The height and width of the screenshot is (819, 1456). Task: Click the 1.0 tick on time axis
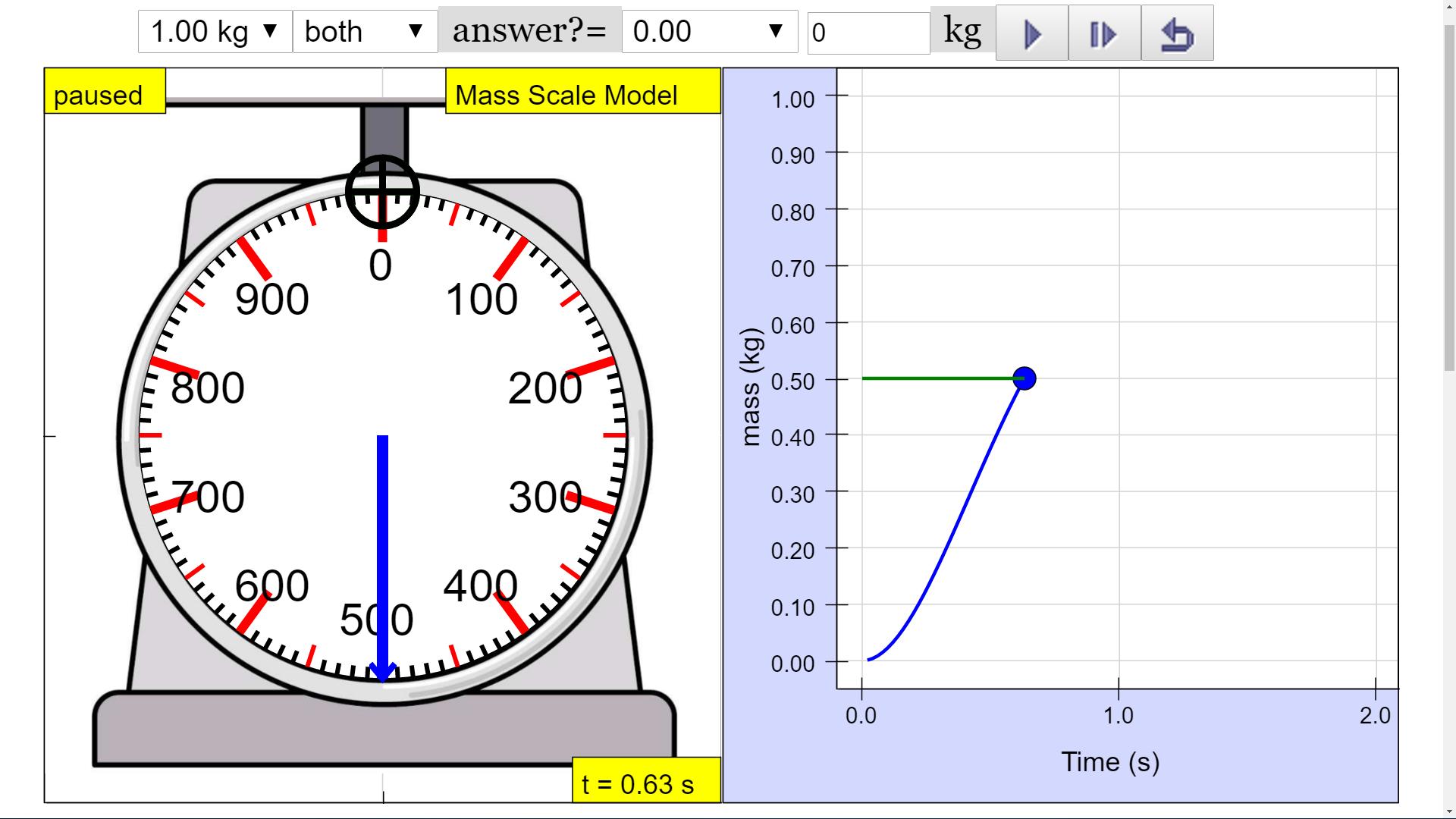click(1118, 715)
